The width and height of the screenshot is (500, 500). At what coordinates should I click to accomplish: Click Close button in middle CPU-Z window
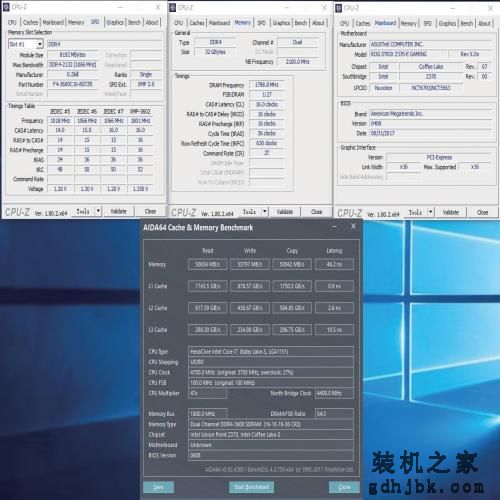(317, 212)
